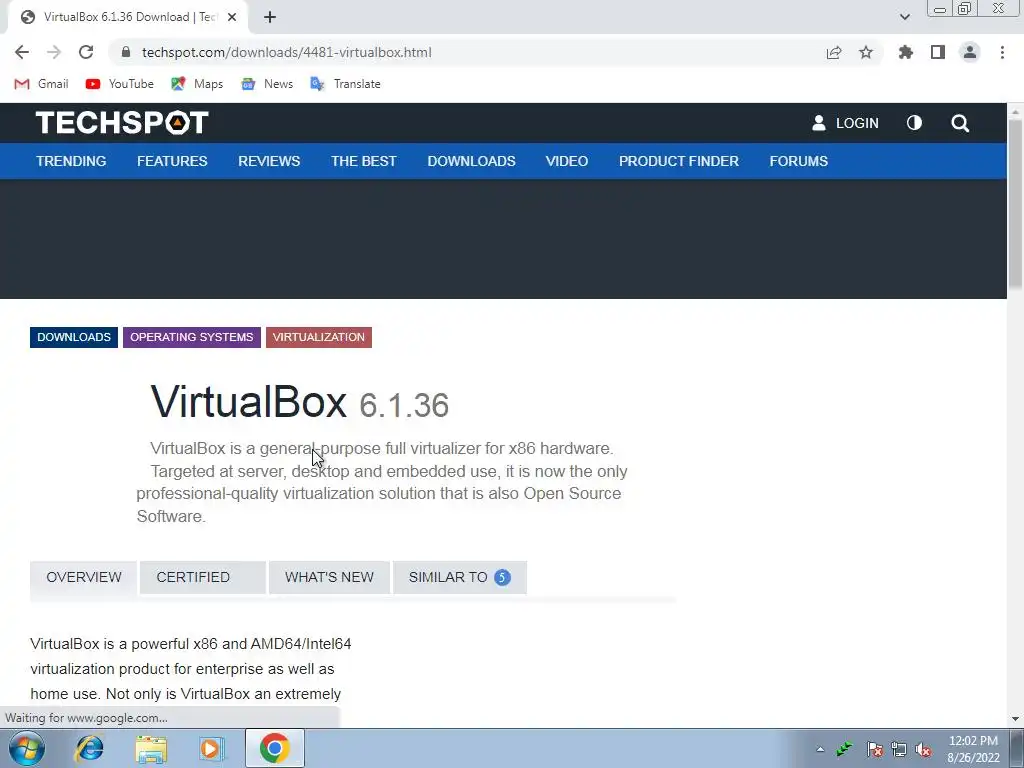Close the VirtualBox 6.1.36 Download tab
Image resolution: width=1024 pixels, height=768 pixels.
pos(232,17)
